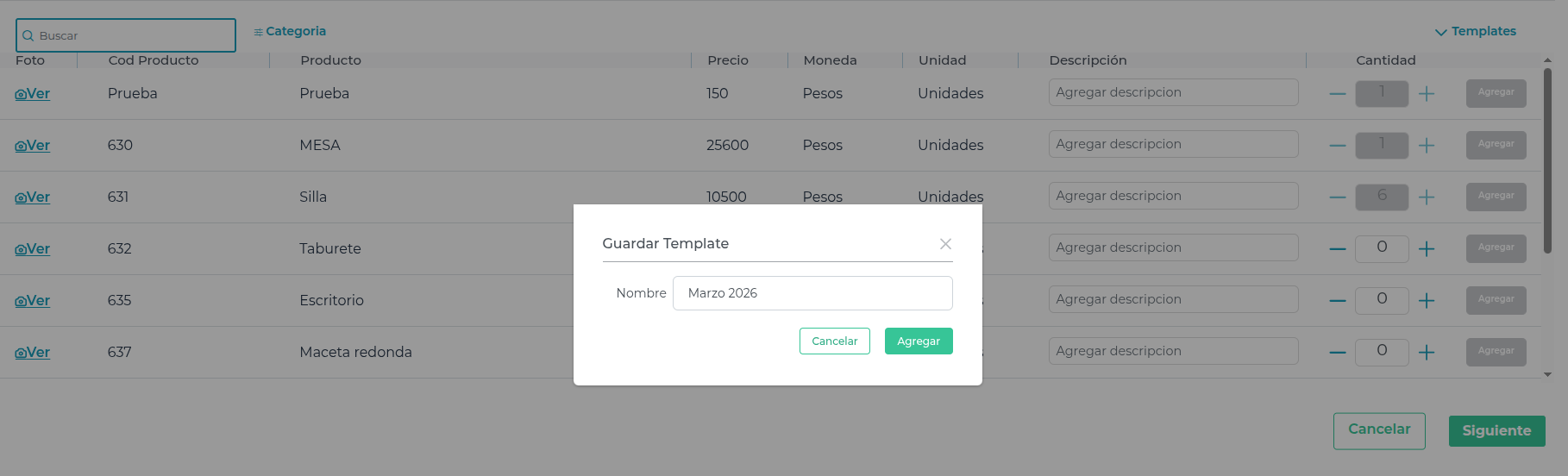
Task: Click Agregar in the template dialog
Action: [x=918, y=341]
